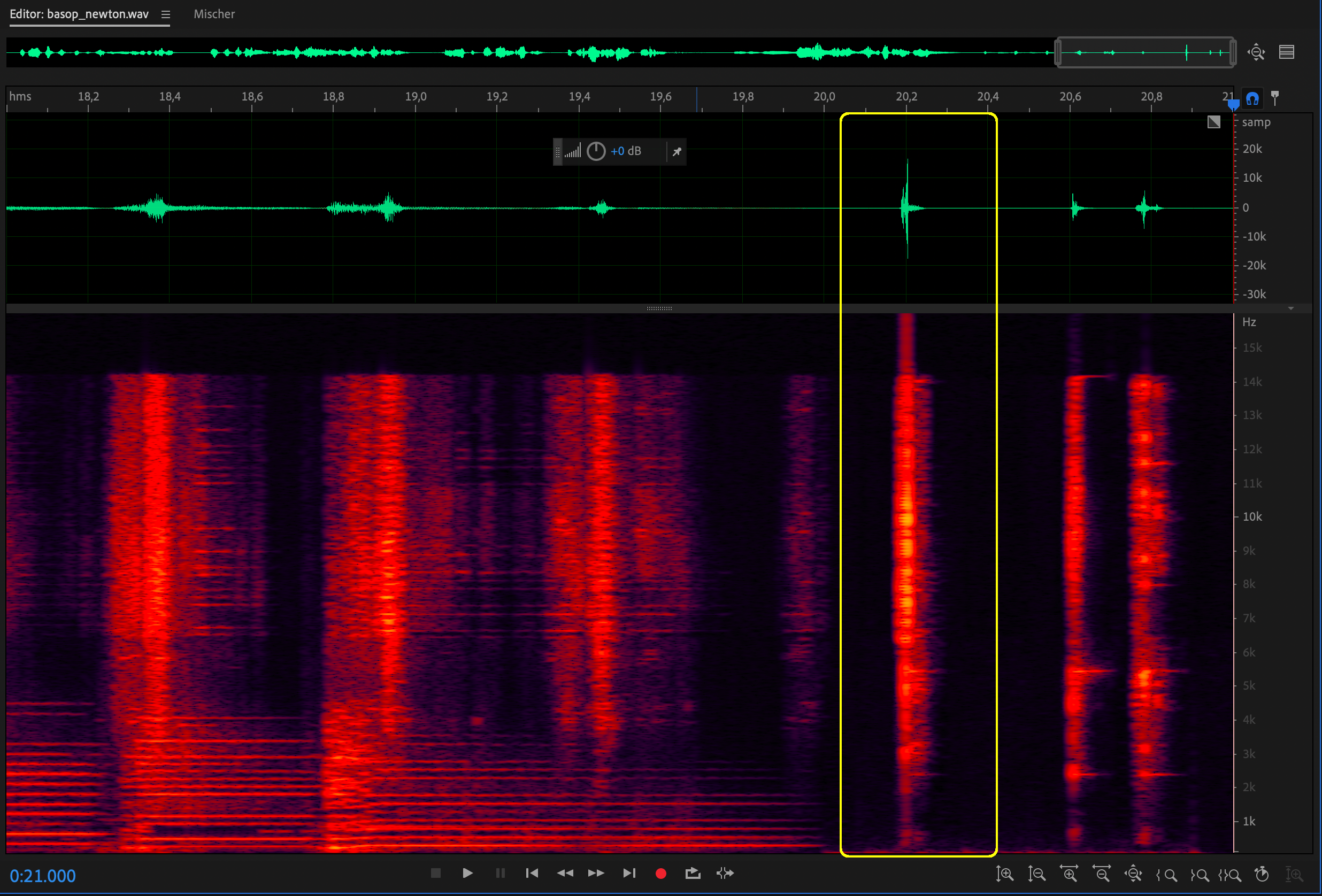This screenshot has height=896, width=1322.
Task: Click zoom out amplitude icon
Action: tap(1036, 874)
